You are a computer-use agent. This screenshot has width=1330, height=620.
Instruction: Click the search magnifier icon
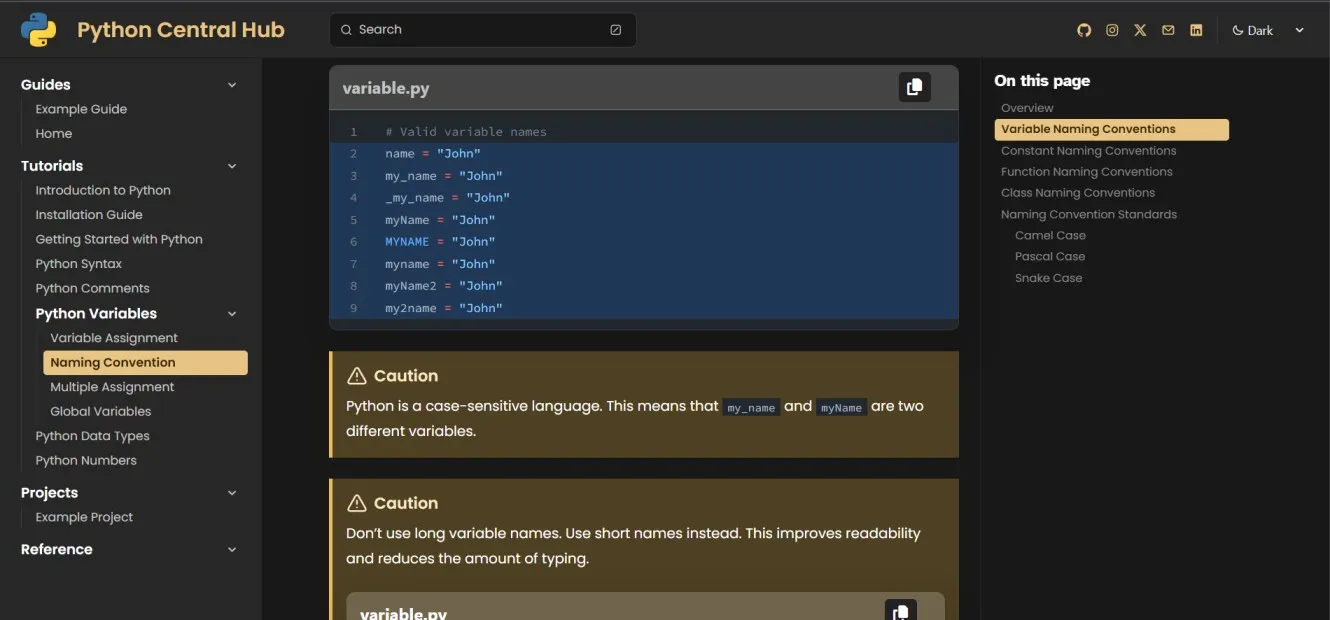click(346, 30)
